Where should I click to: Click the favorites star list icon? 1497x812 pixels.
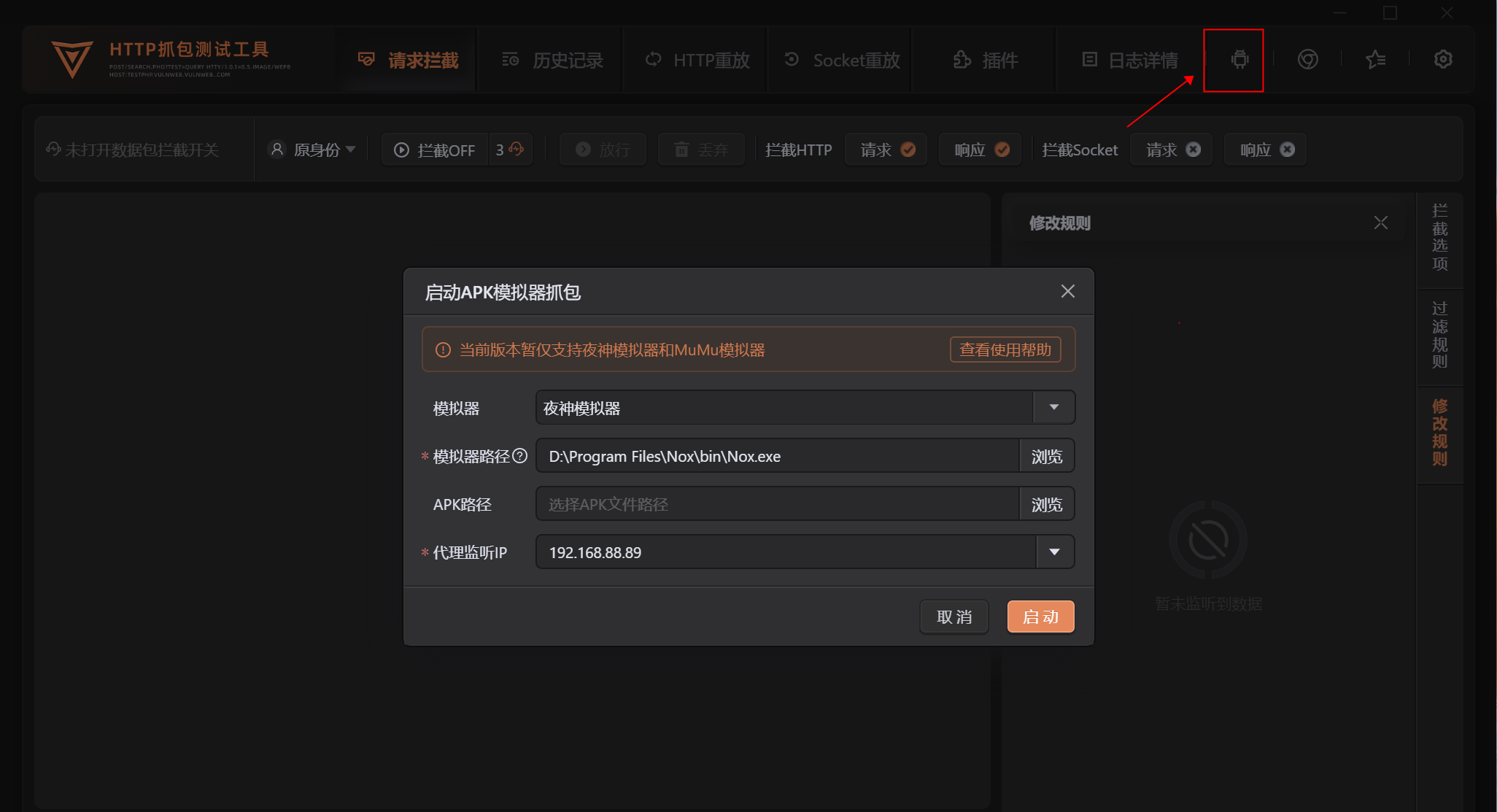pyautogui.click(x=1375, y=60)
